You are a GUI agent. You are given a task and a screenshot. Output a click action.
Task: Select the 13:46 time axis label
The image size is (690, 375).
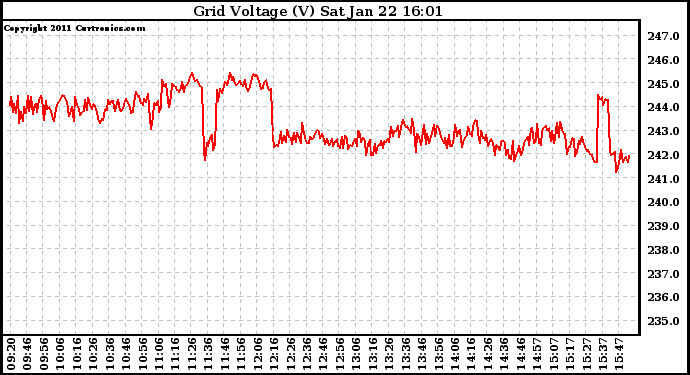click(x=422, y=354)
